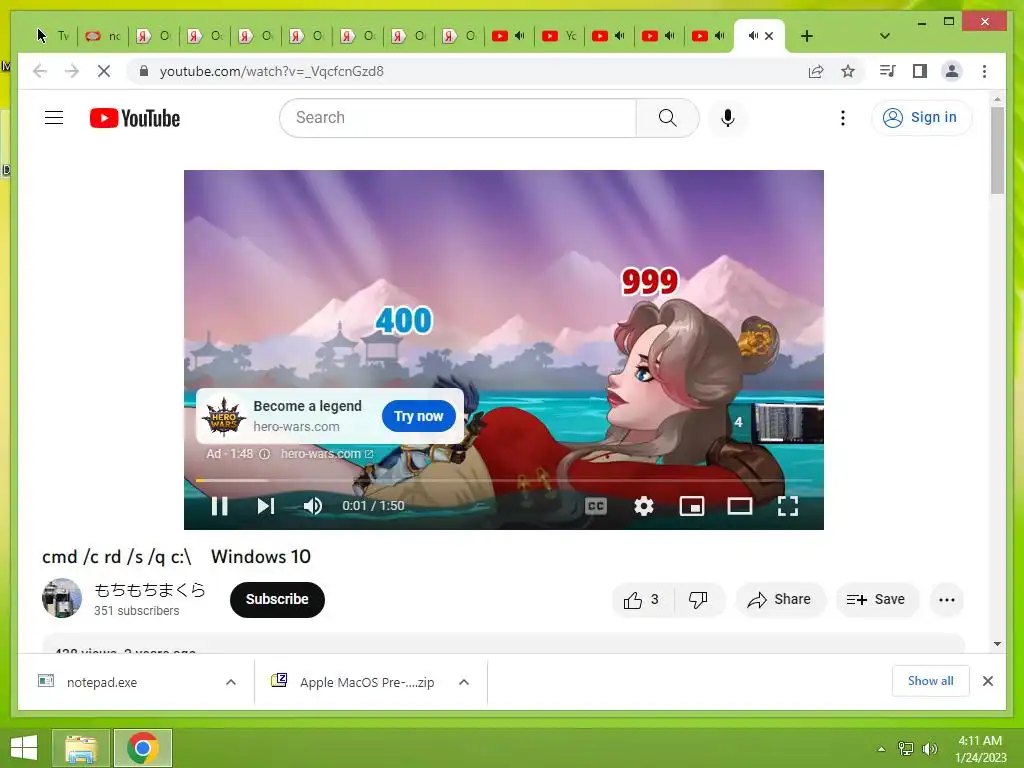Click Try now on the Hero Wars ad
Screen dimensions: 1024x768
418,416
